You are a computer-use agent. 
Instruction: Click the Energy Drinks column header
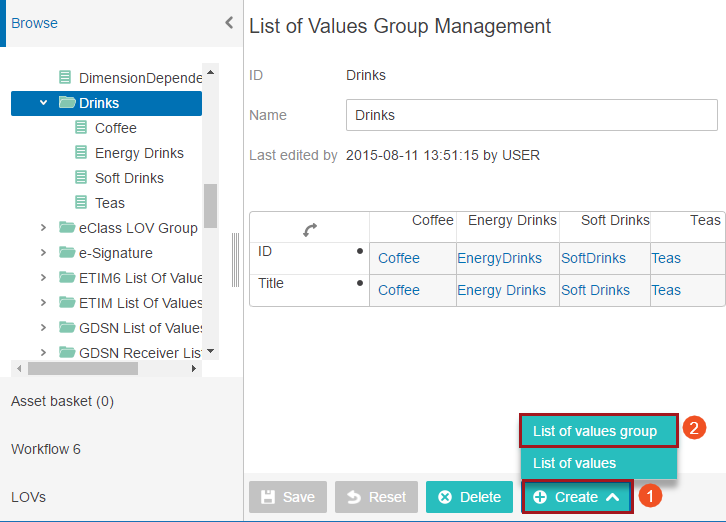512,220
